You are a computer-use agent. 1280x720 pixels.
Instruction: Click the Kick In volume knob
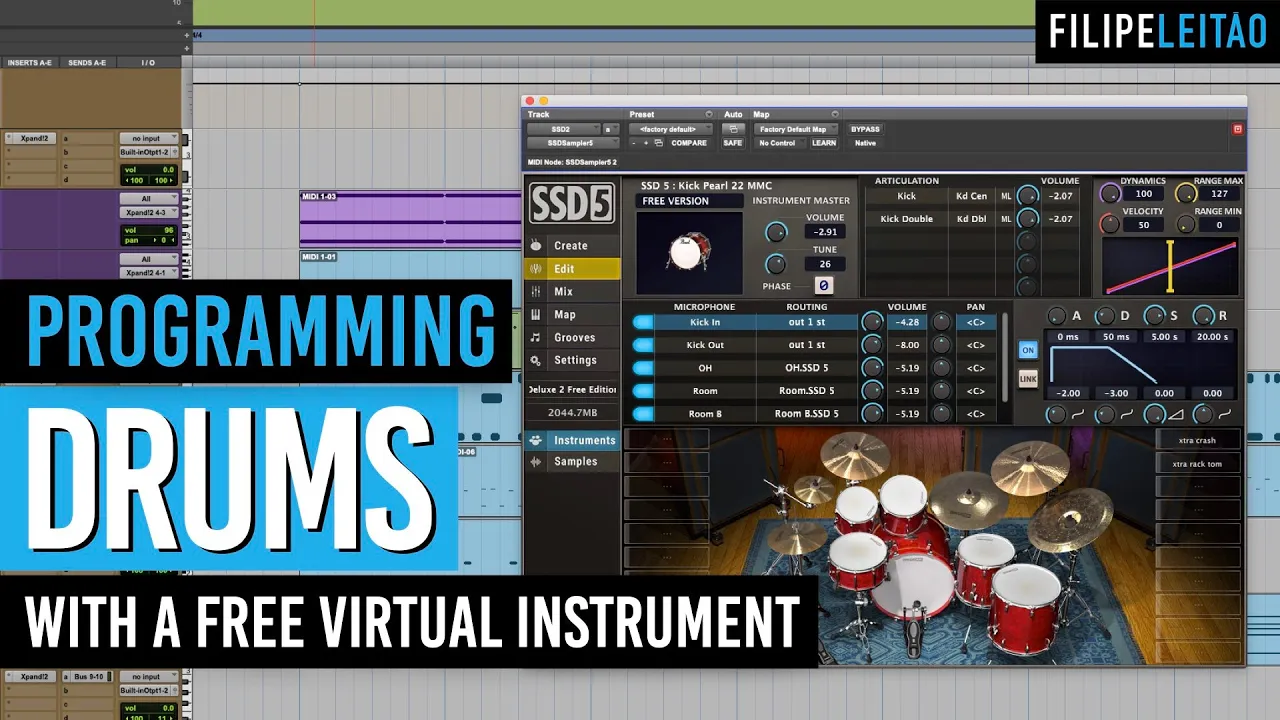[x=872, y=322]
